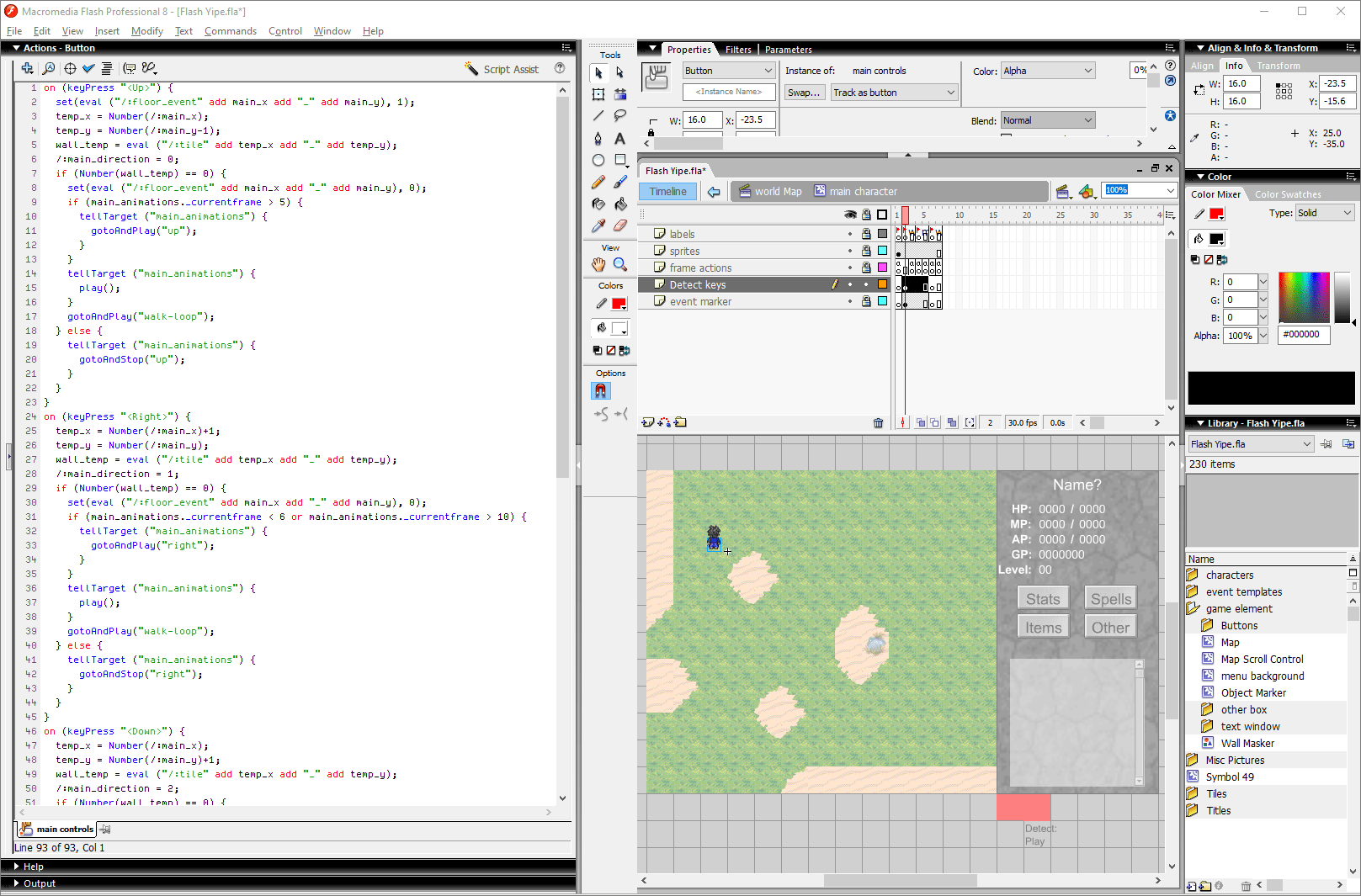Toggle lock on the sprites layer
This screenshot has height=896, width=1361.
(866, 251)
